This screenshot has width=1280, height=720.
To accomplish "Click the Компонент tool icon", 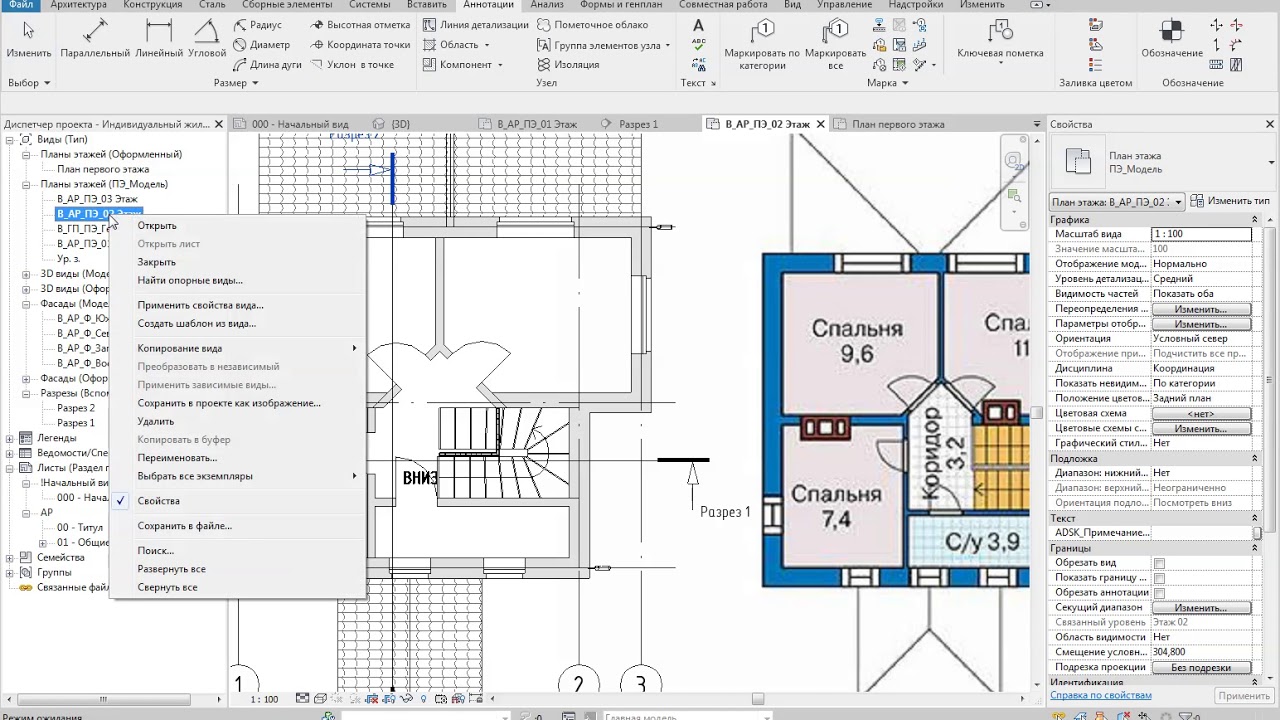I will click(429, 65).
